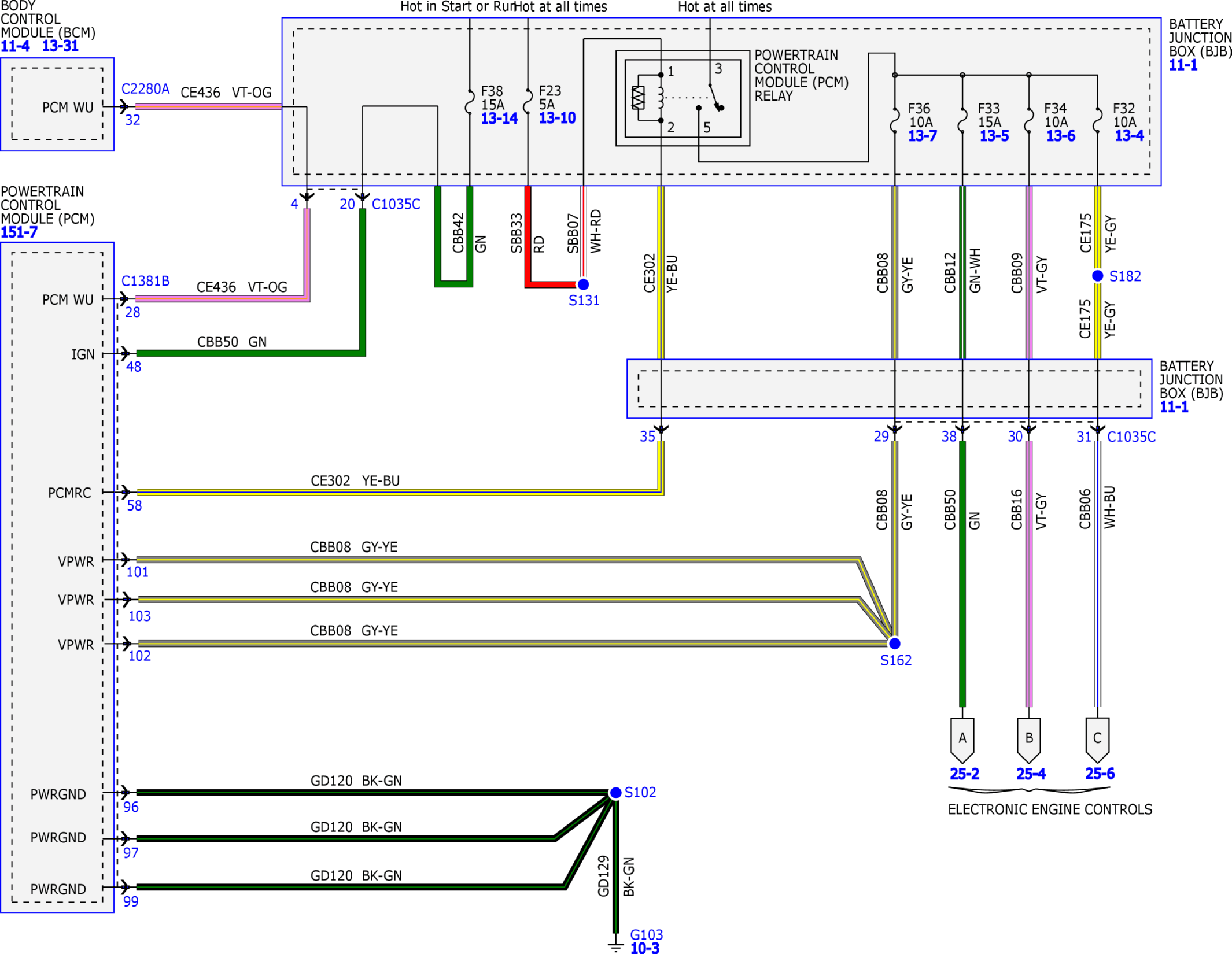
Task: Select the PCMRC pin 58 label
Action: click(x=69, y=493)
